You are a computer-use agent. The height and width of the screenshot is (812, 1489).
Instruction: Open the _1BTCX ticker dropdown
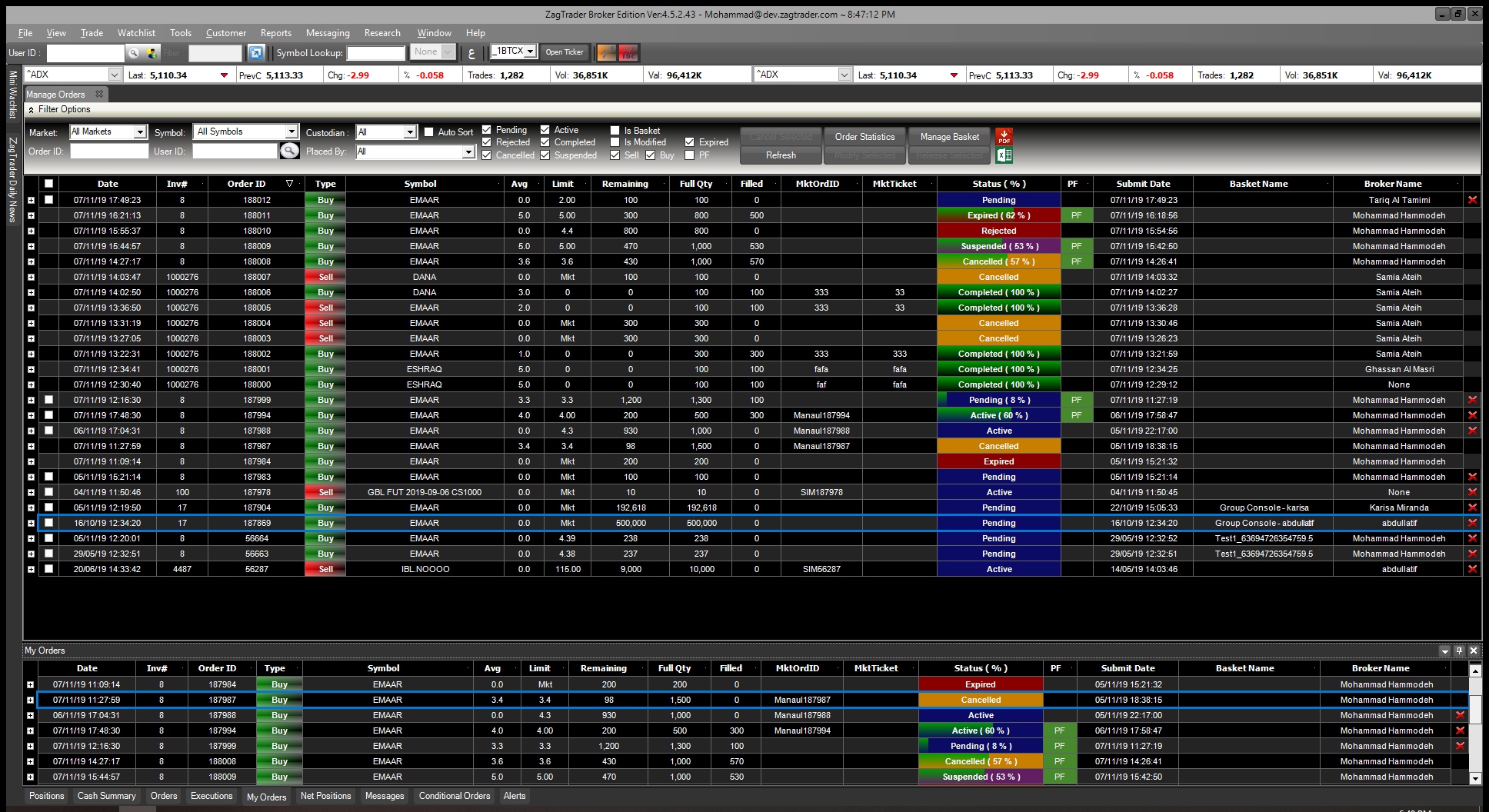coord(530,52)
